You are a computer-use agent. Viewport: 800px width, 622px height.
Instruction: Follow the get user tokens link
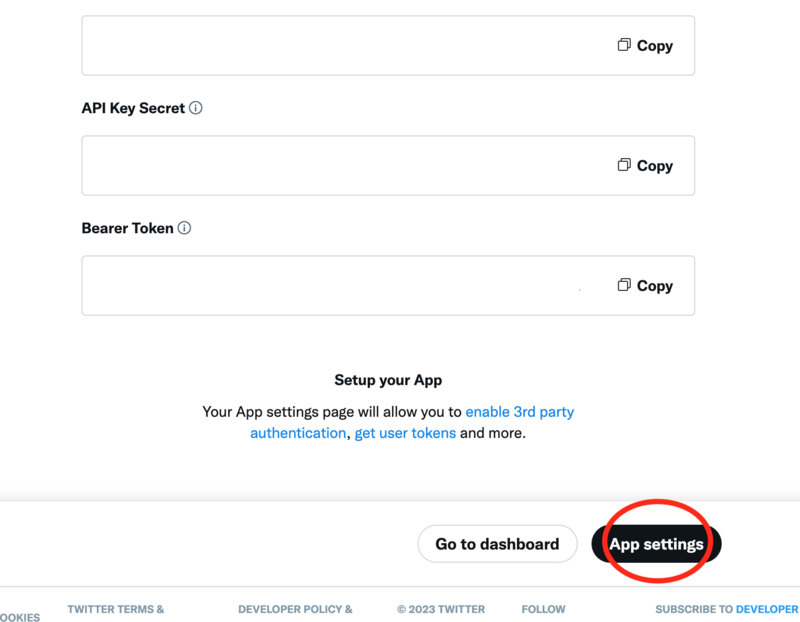pos(405,433)
